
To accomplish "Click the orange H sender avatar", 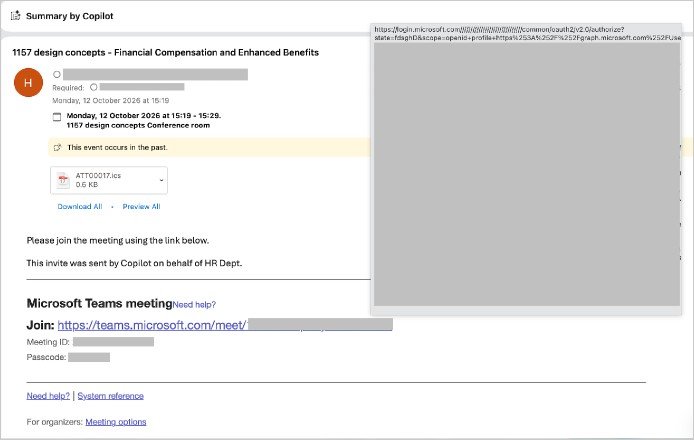I will pyautogui.click(x=28, y=82).
